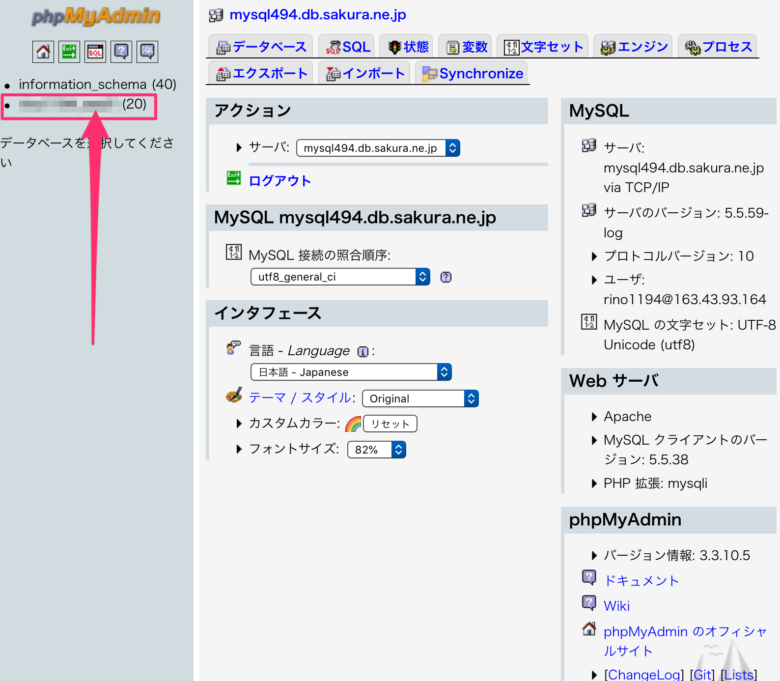The image size is (780, 681).
Task: Open the 変数 tab
Action: tap(466, 47)
